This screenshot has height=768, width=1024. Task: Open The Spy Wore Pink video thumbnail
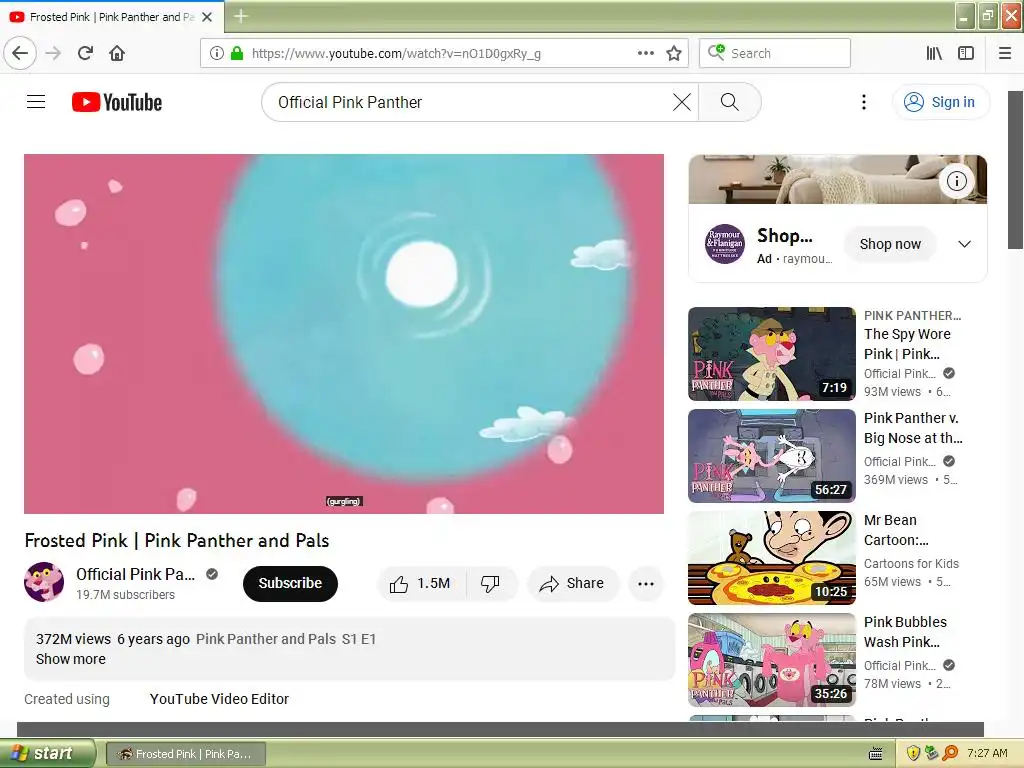(772, 353)
